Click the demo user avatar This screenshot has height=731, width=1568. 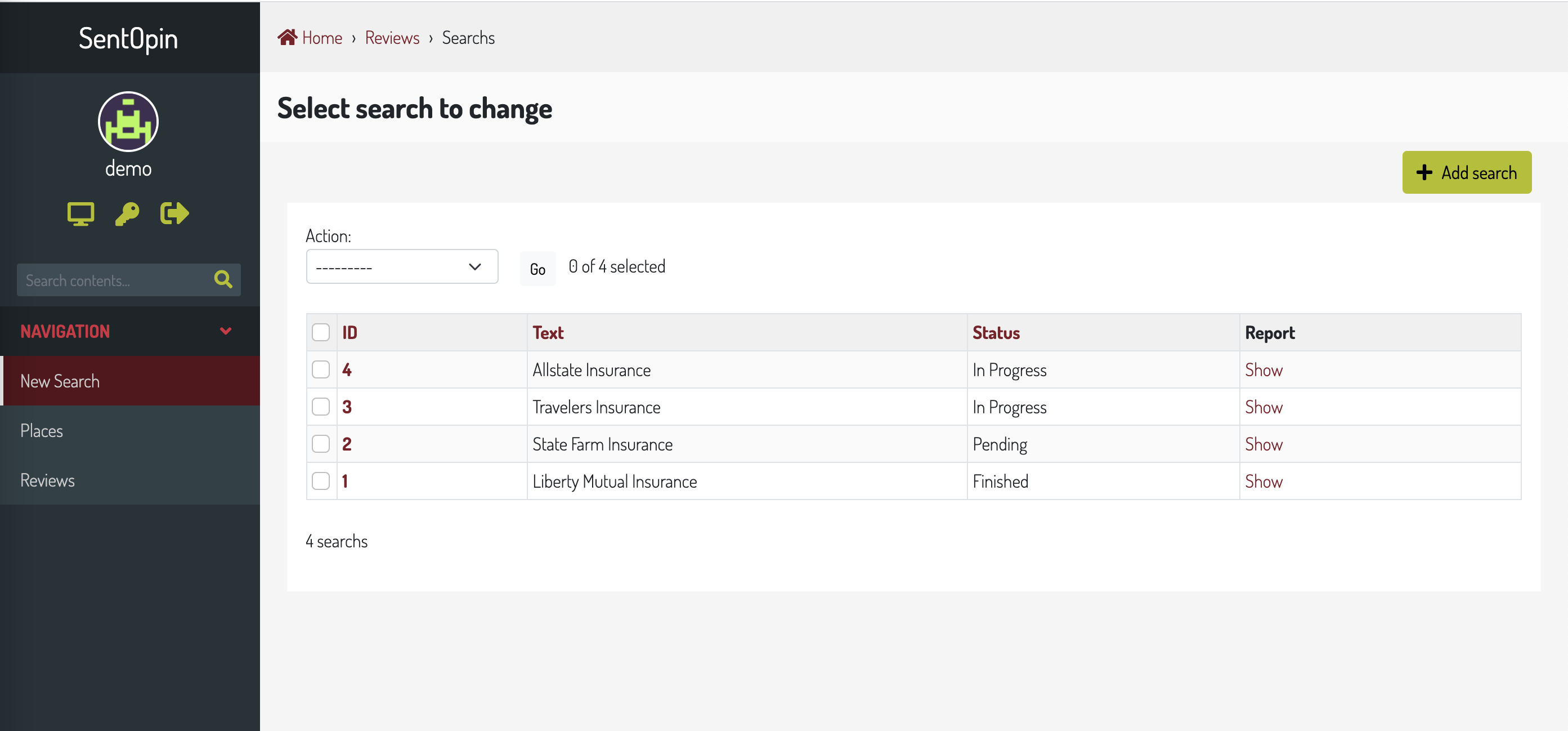tap(128, 122)
